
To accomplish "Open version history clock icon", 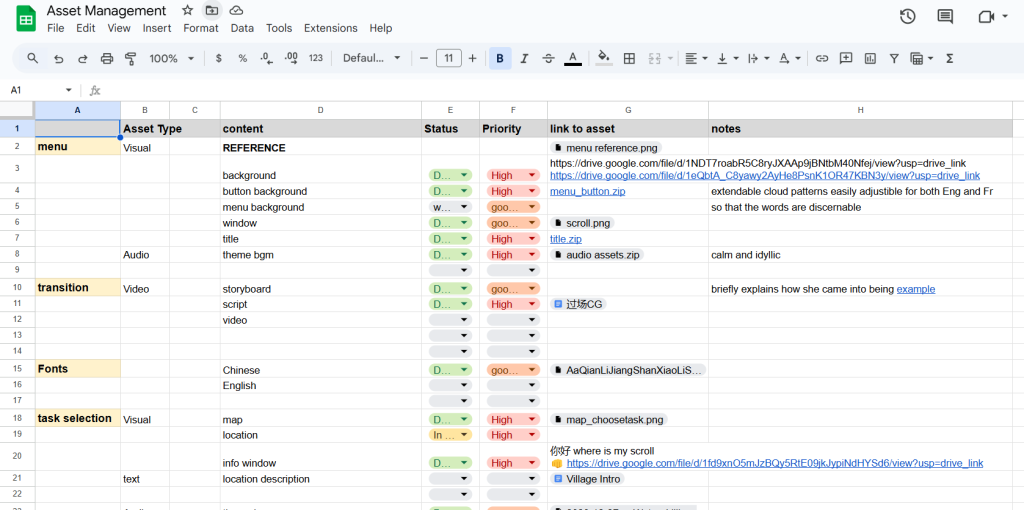I will pos(907,17).
